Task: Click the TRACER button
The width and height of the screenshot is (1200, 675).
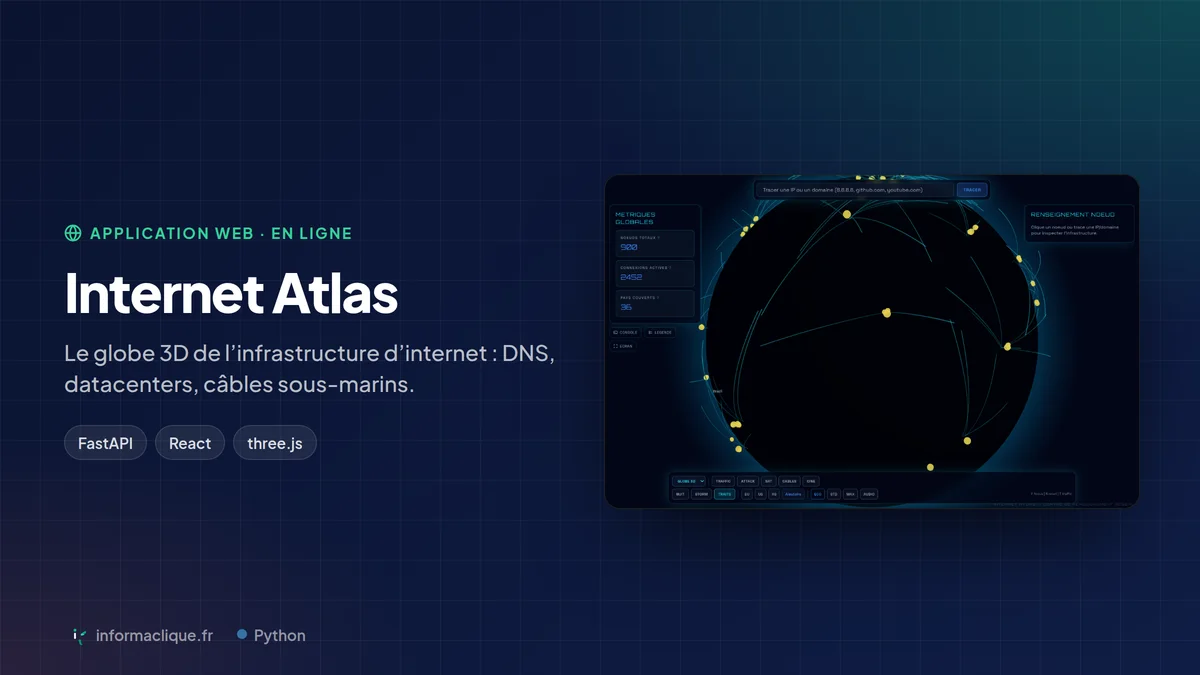Action: click(x=972, y=189)
